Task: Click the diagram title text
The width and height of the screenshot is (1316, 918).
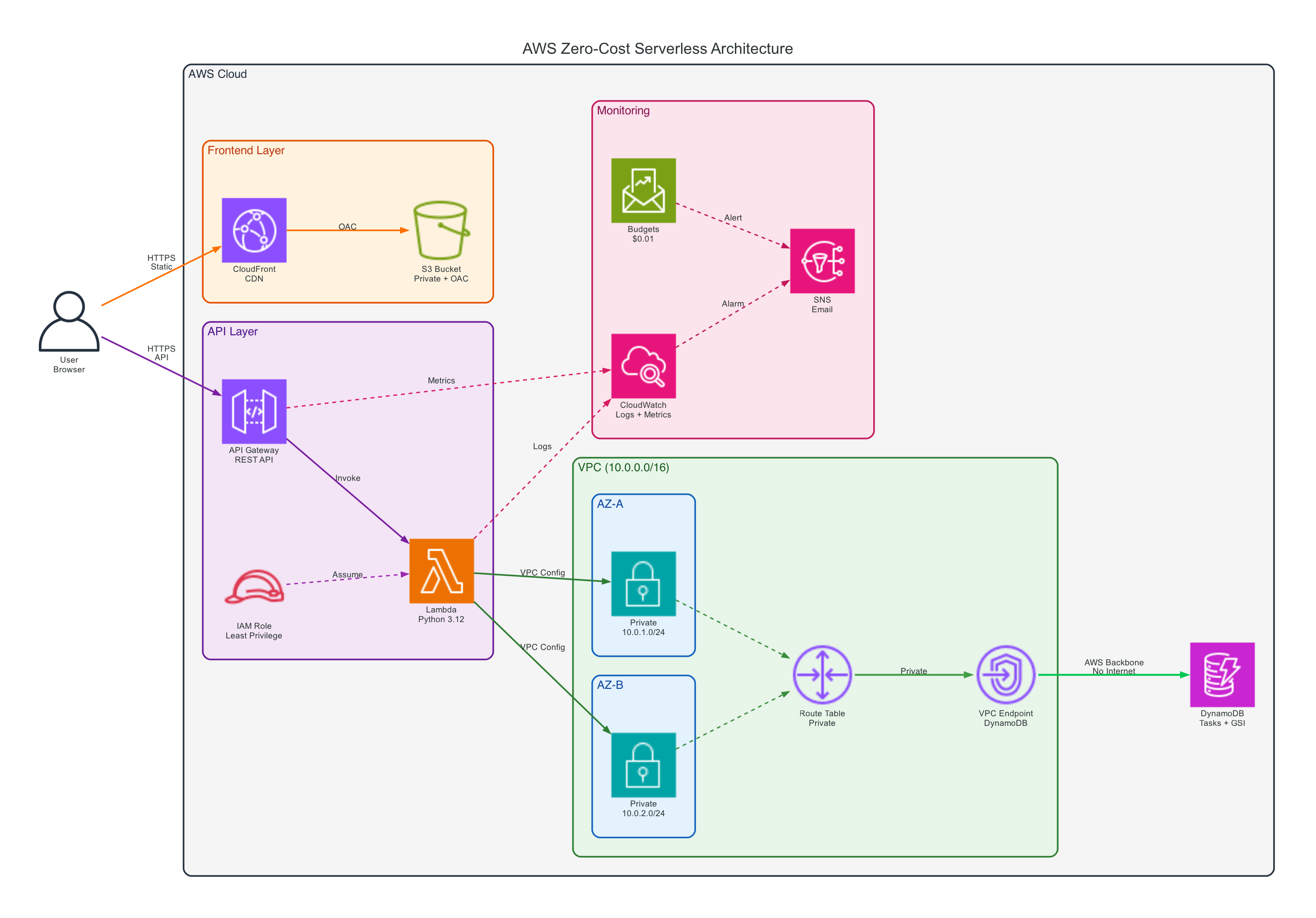Action: (x=658, y=49)
